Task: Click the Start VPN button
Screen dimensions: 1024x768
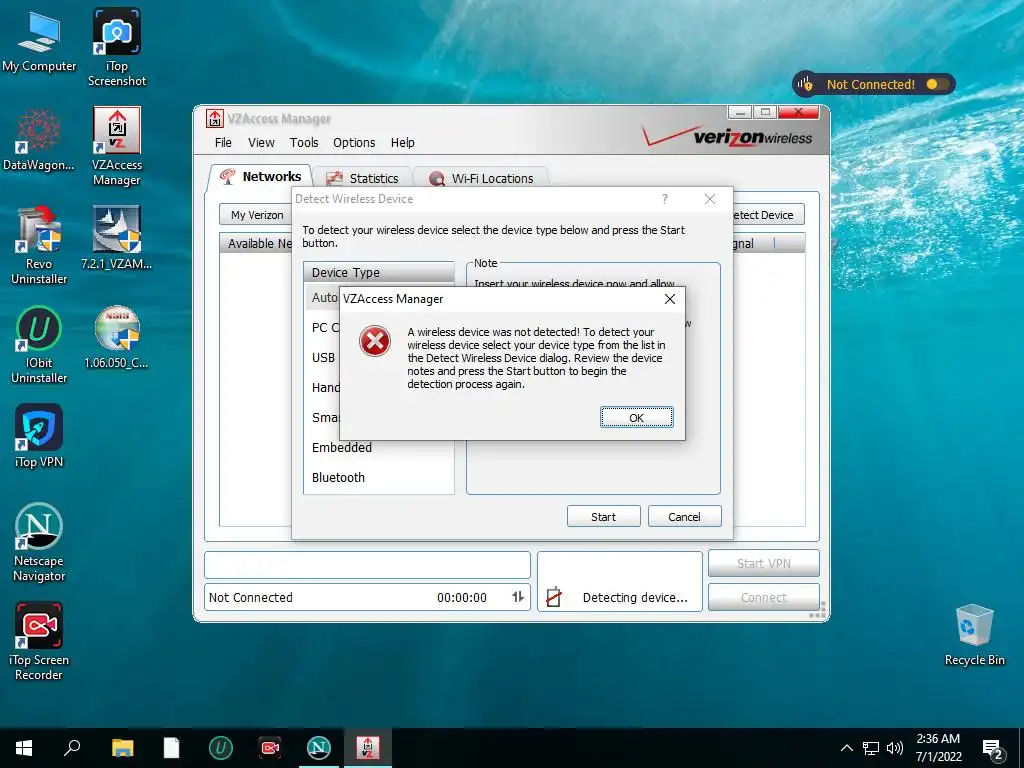Action: [x=763, y=563]
